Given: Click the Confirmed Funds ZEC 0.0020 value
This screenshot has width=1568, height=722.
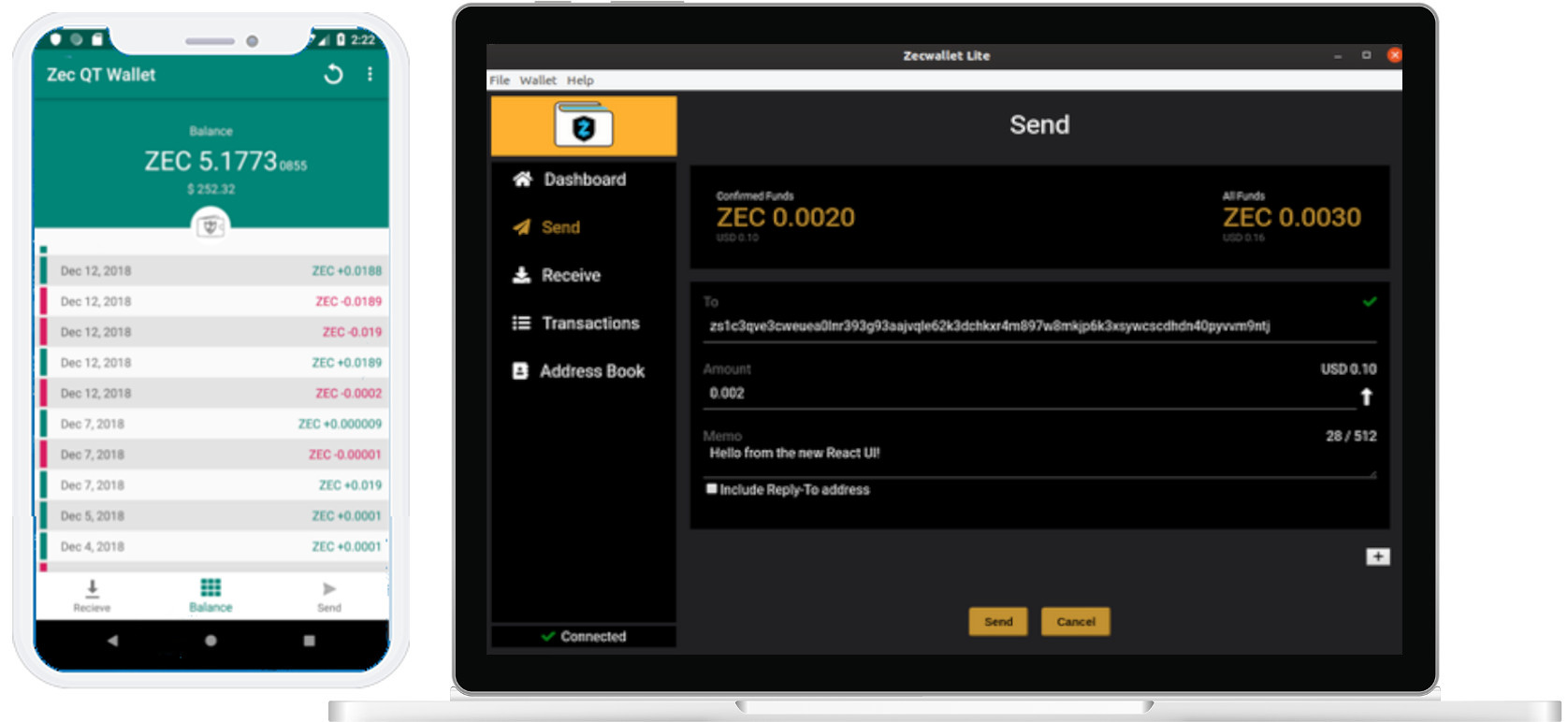Looking at the screenshot, I should (786, 218).
